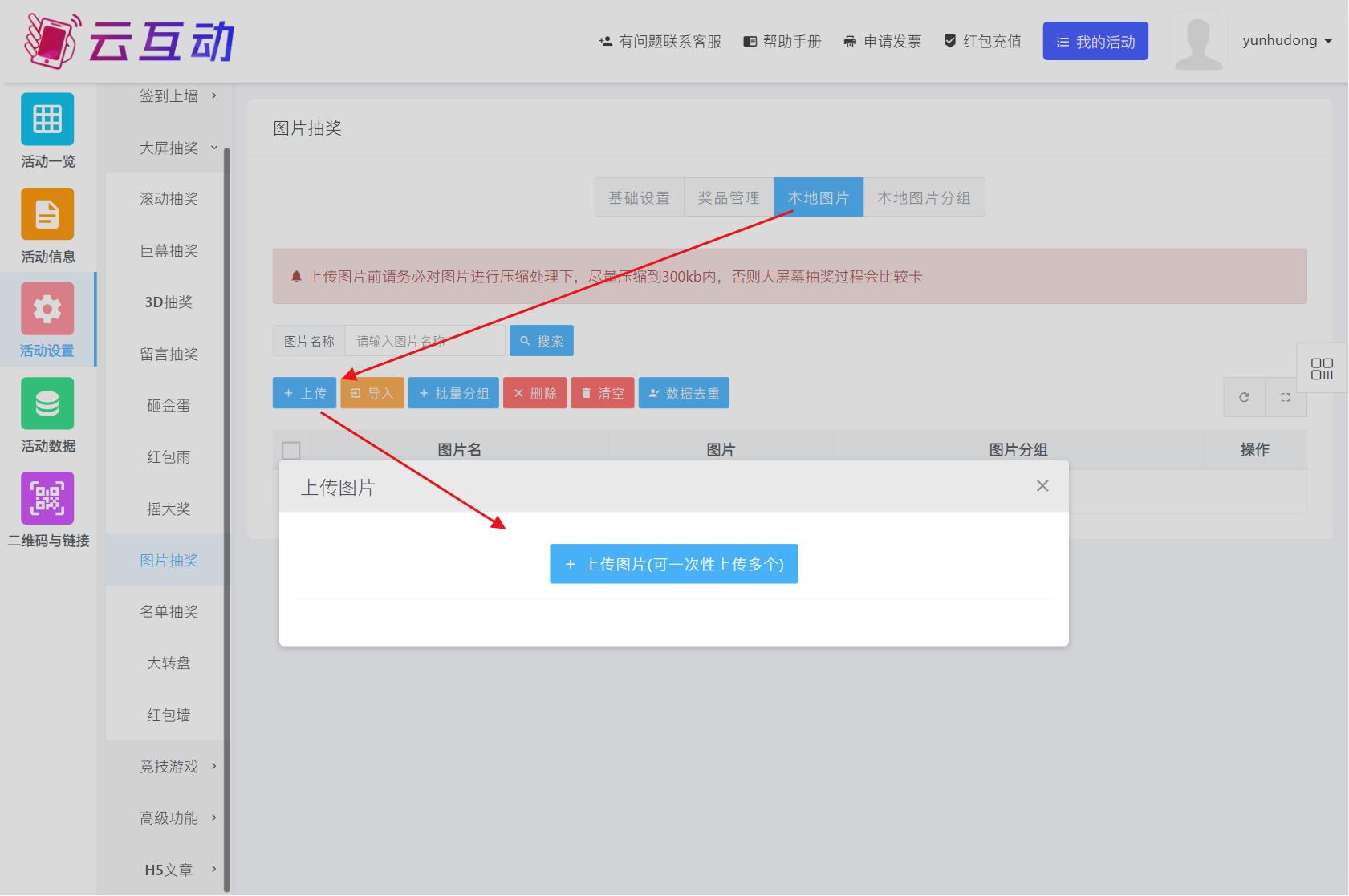Click the 图片名称 search input field
1349x896 pixels.
pyautogui.click(x=425, y=341)
